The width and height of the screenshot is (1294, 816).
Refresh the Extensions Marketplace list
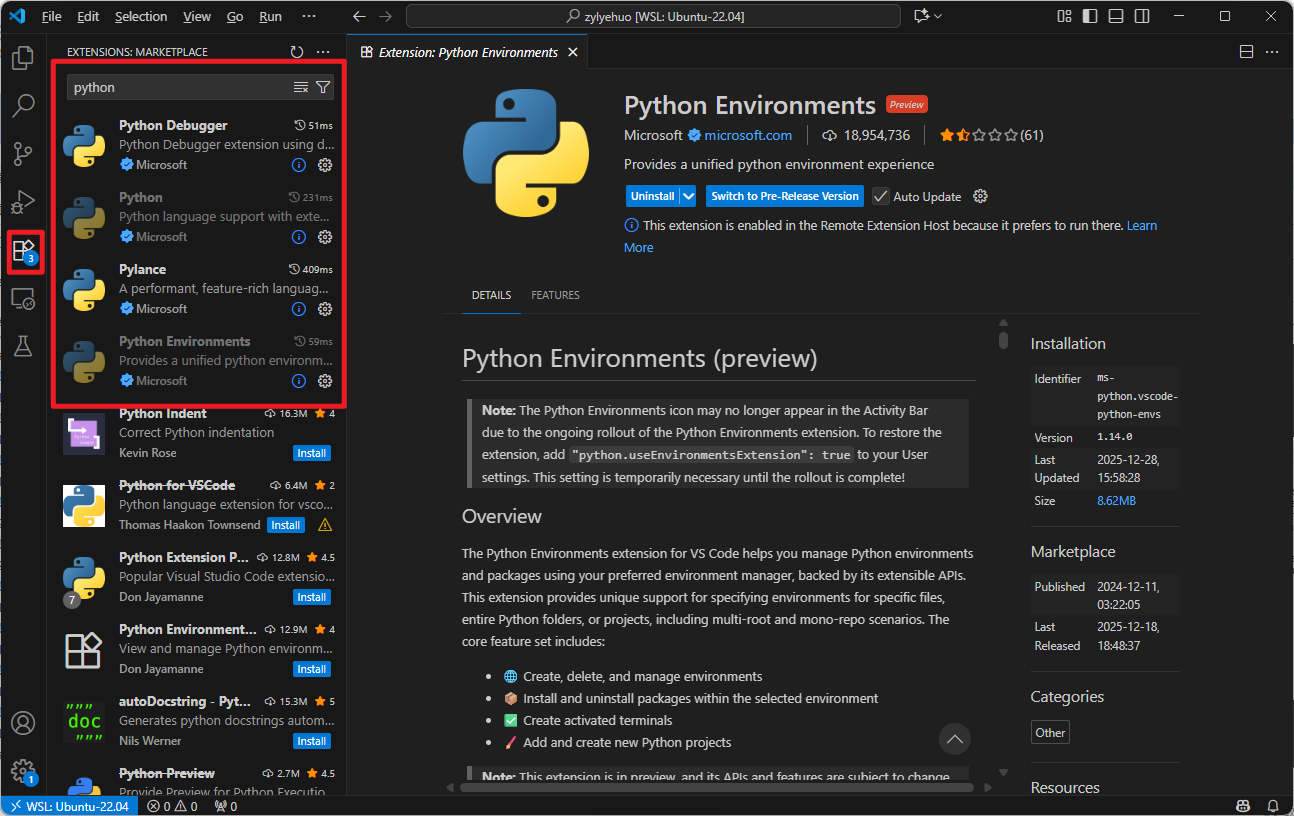pos(297,52)
